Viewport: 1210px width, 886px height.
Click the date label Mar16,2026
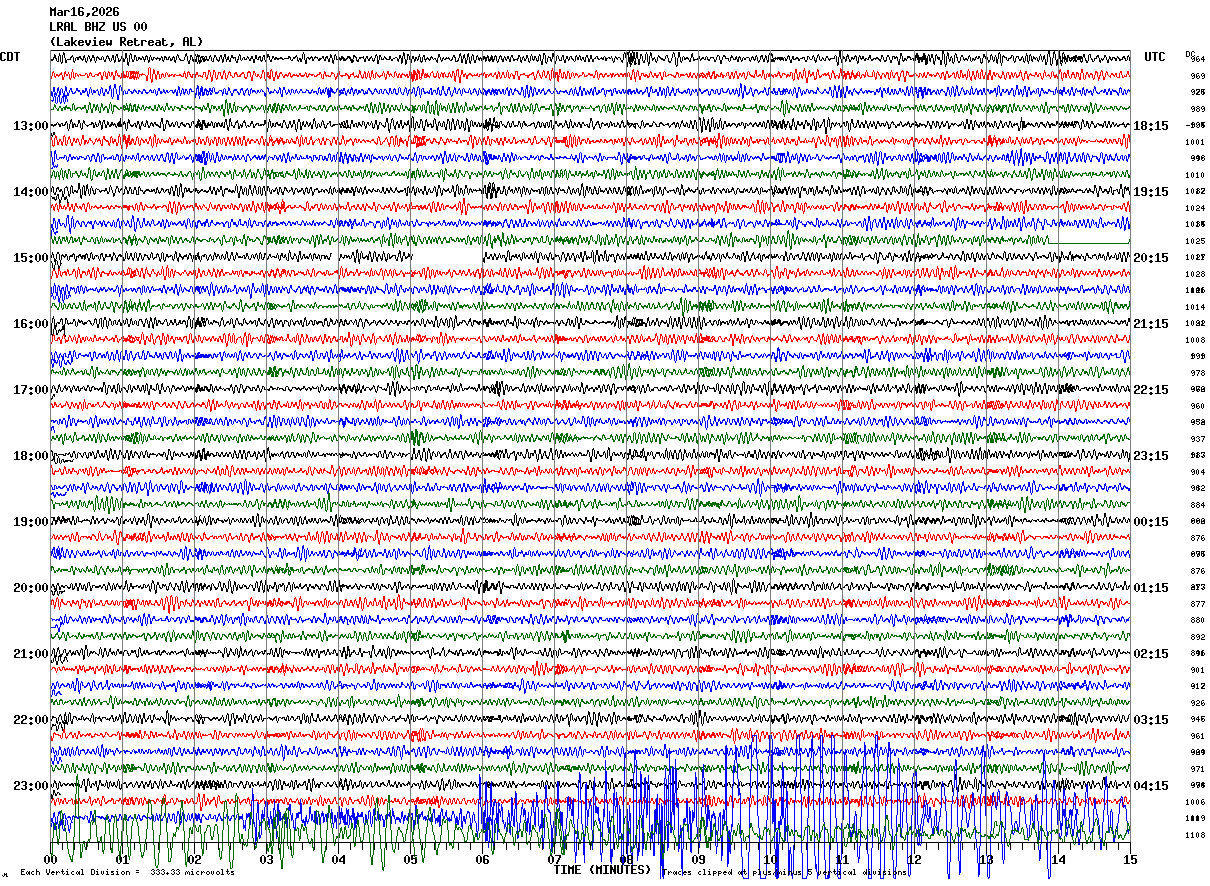tap(84, 12)
